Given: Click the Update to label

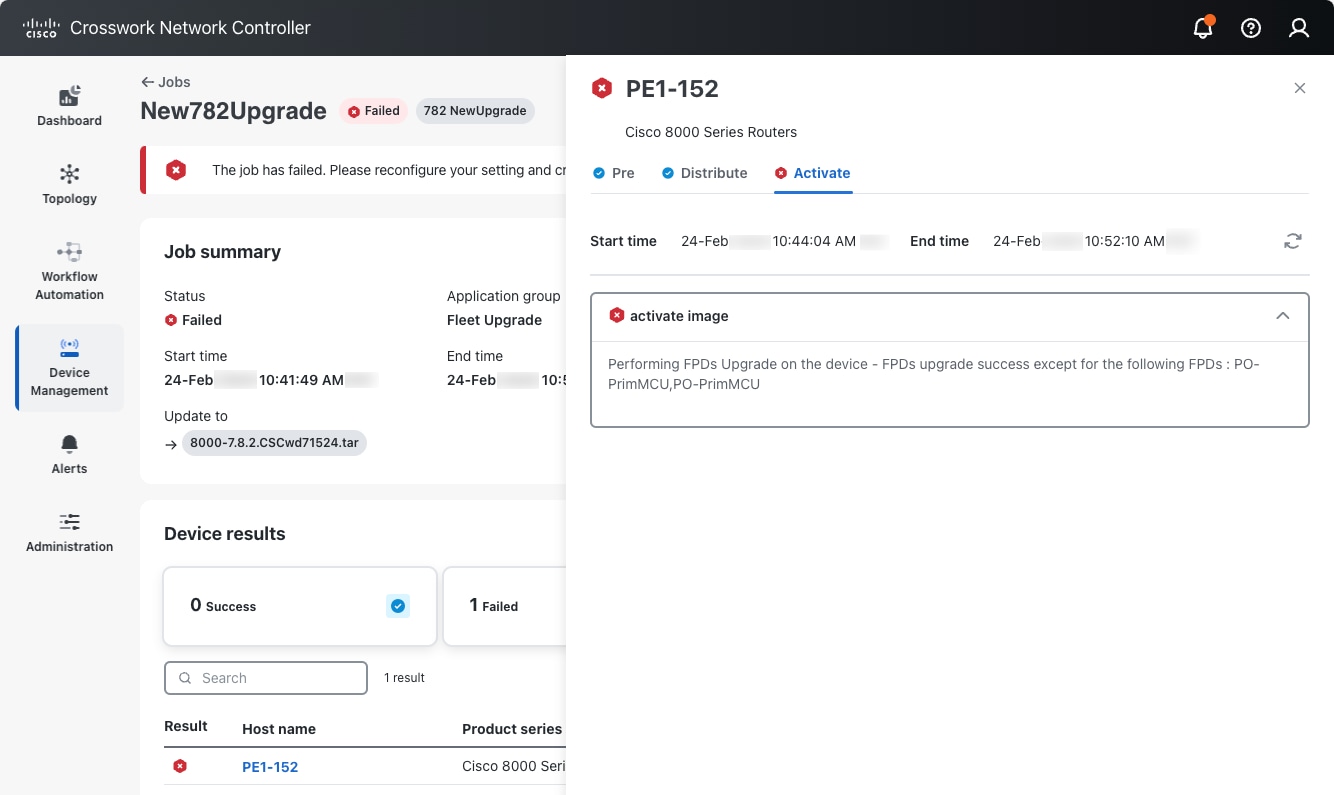Looking at the screenshot, I should [x=196, y=416].
